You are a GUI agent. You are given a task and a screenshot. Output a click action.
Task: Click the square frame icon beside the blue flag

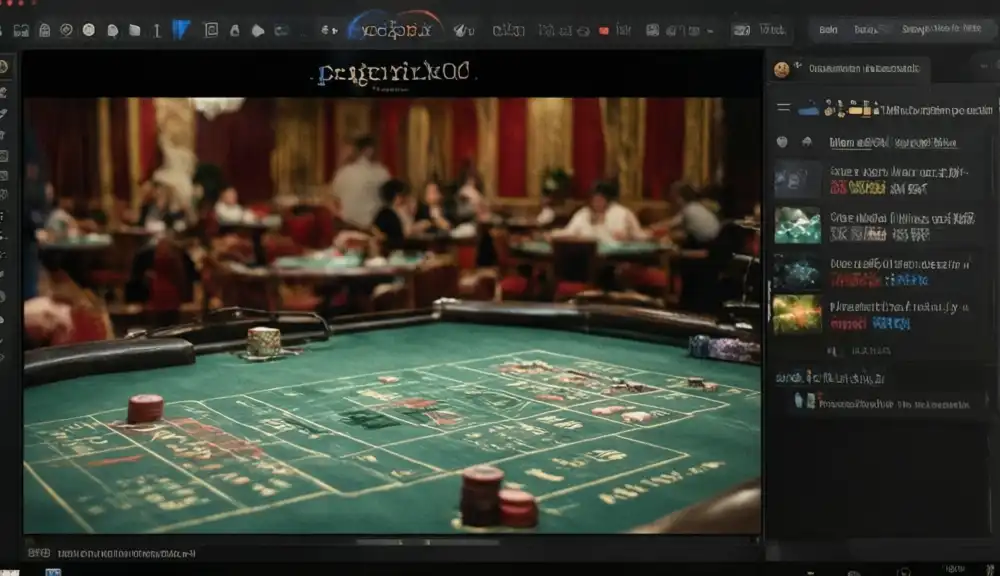[x=211, y=30]
